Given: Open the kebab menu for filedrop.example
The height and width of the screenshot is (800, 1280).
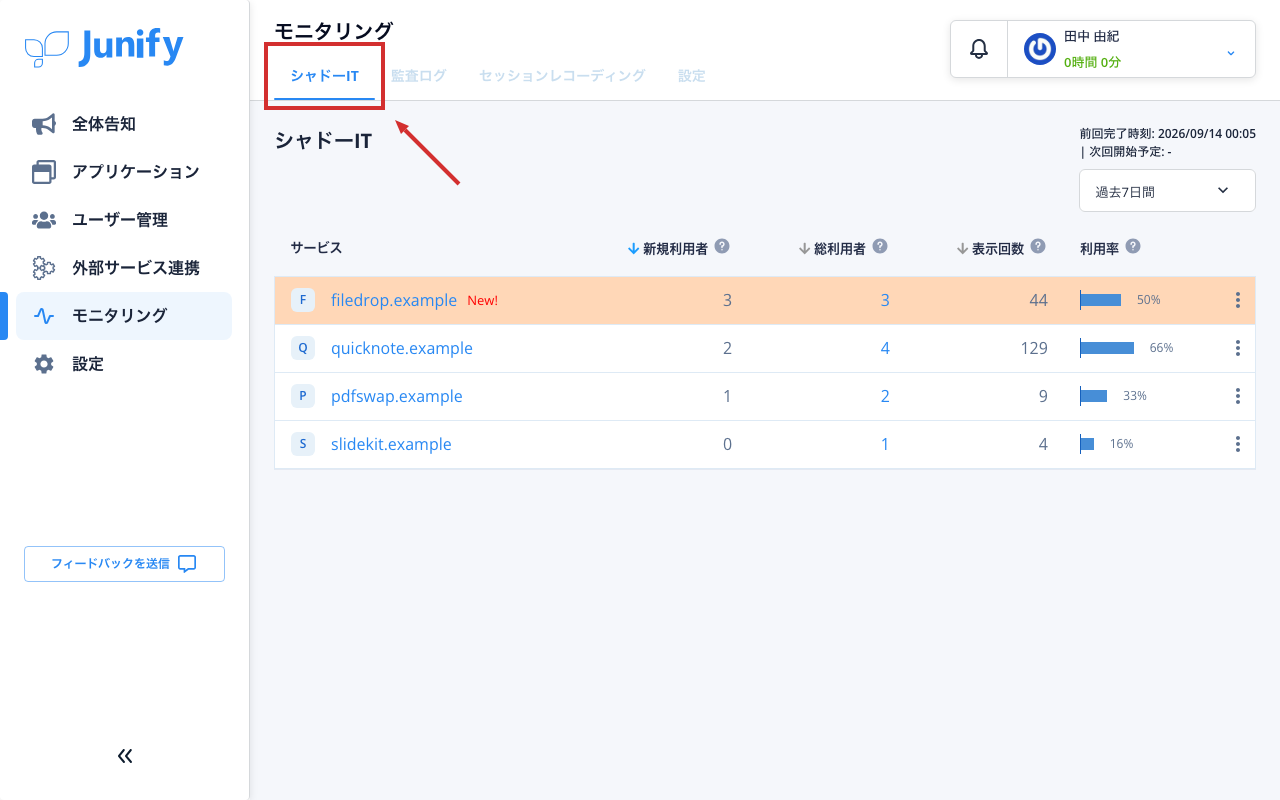Looking at the screenshot, I should (1238, 300).
